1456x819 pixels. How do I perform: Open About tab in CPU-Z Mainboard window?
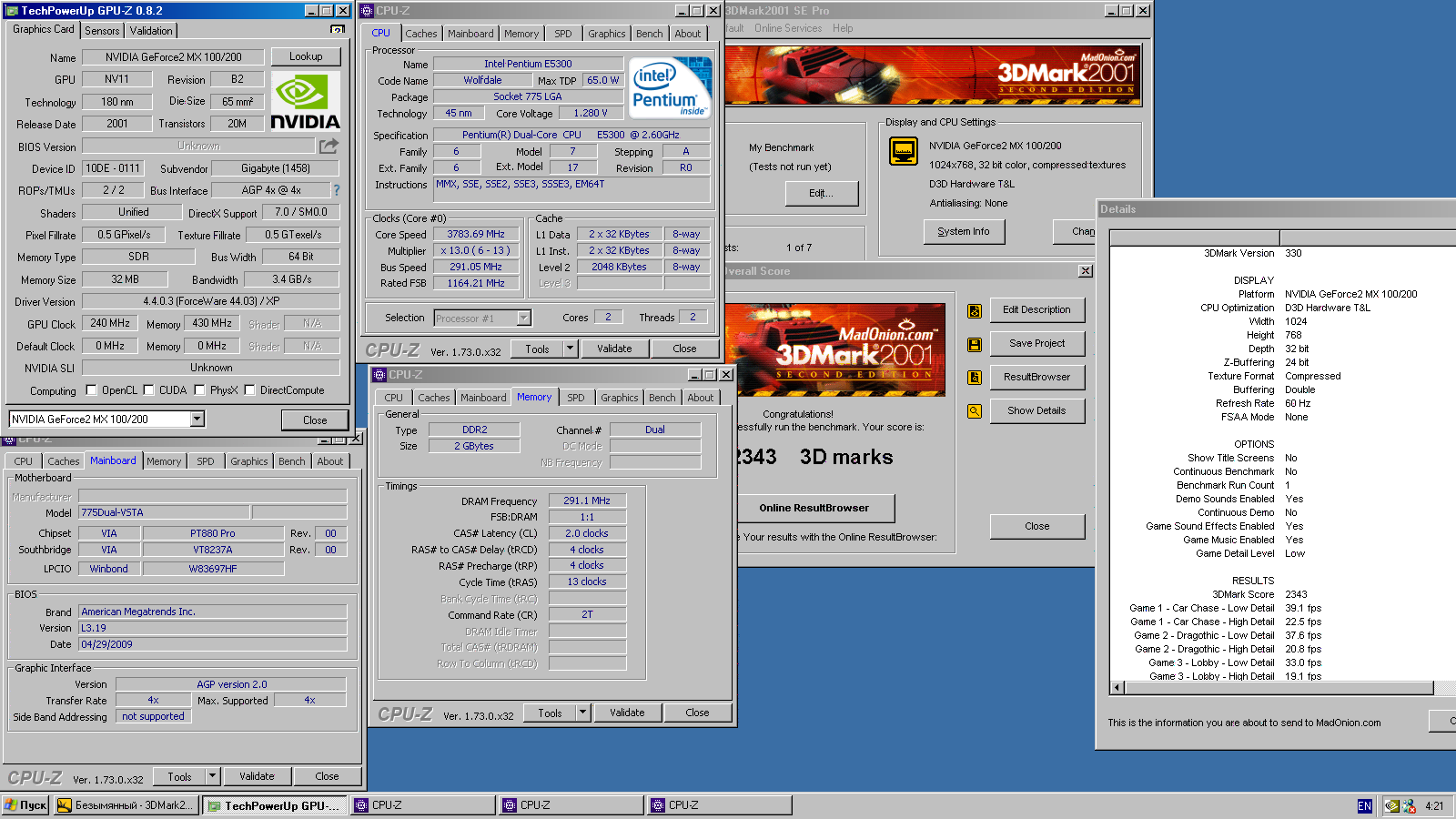330,461
